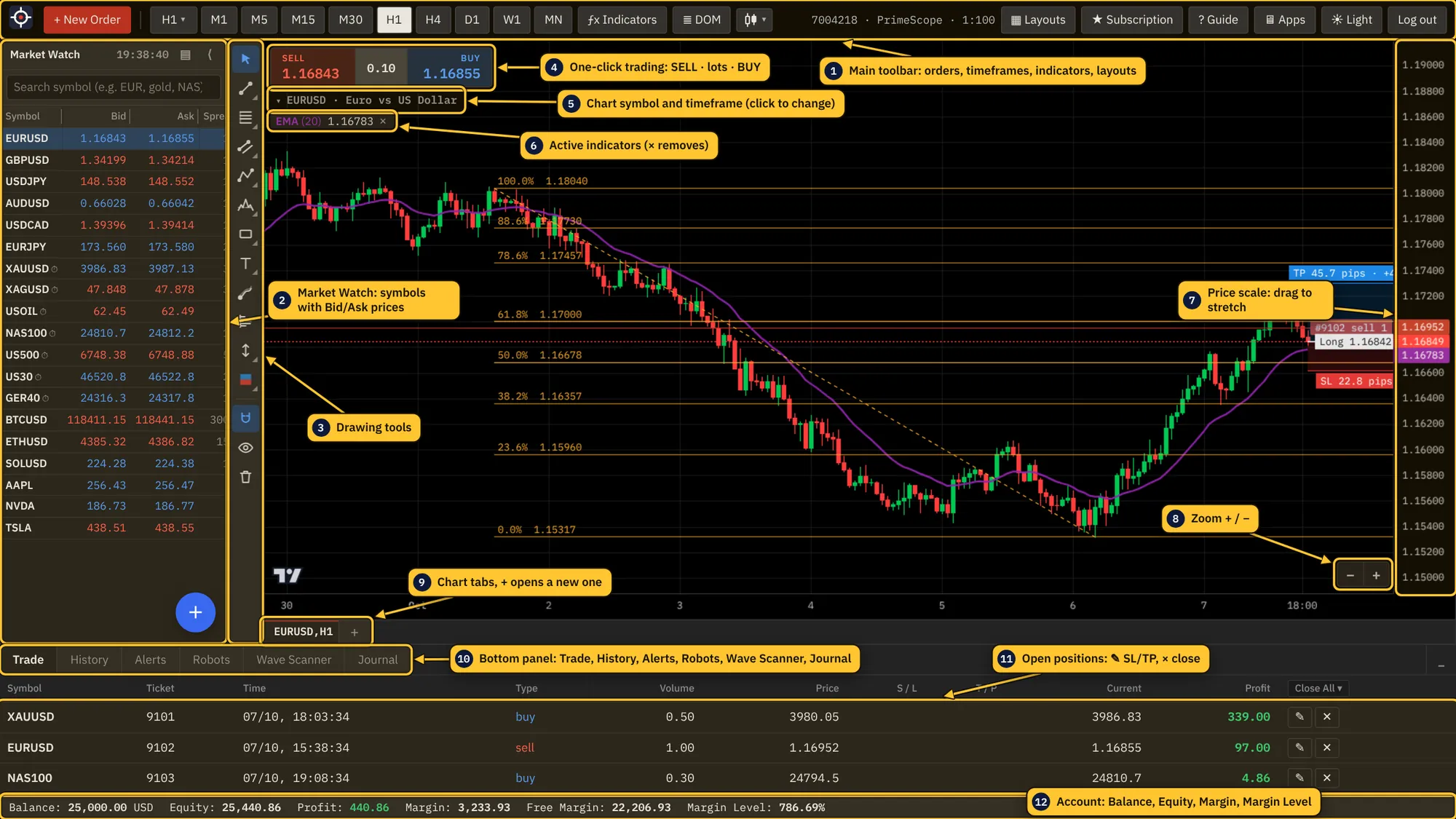The height and width of the screenshot is (819, 1456).
Task: Select the vertical measure arrow tool
Action: tap(245, 350)
